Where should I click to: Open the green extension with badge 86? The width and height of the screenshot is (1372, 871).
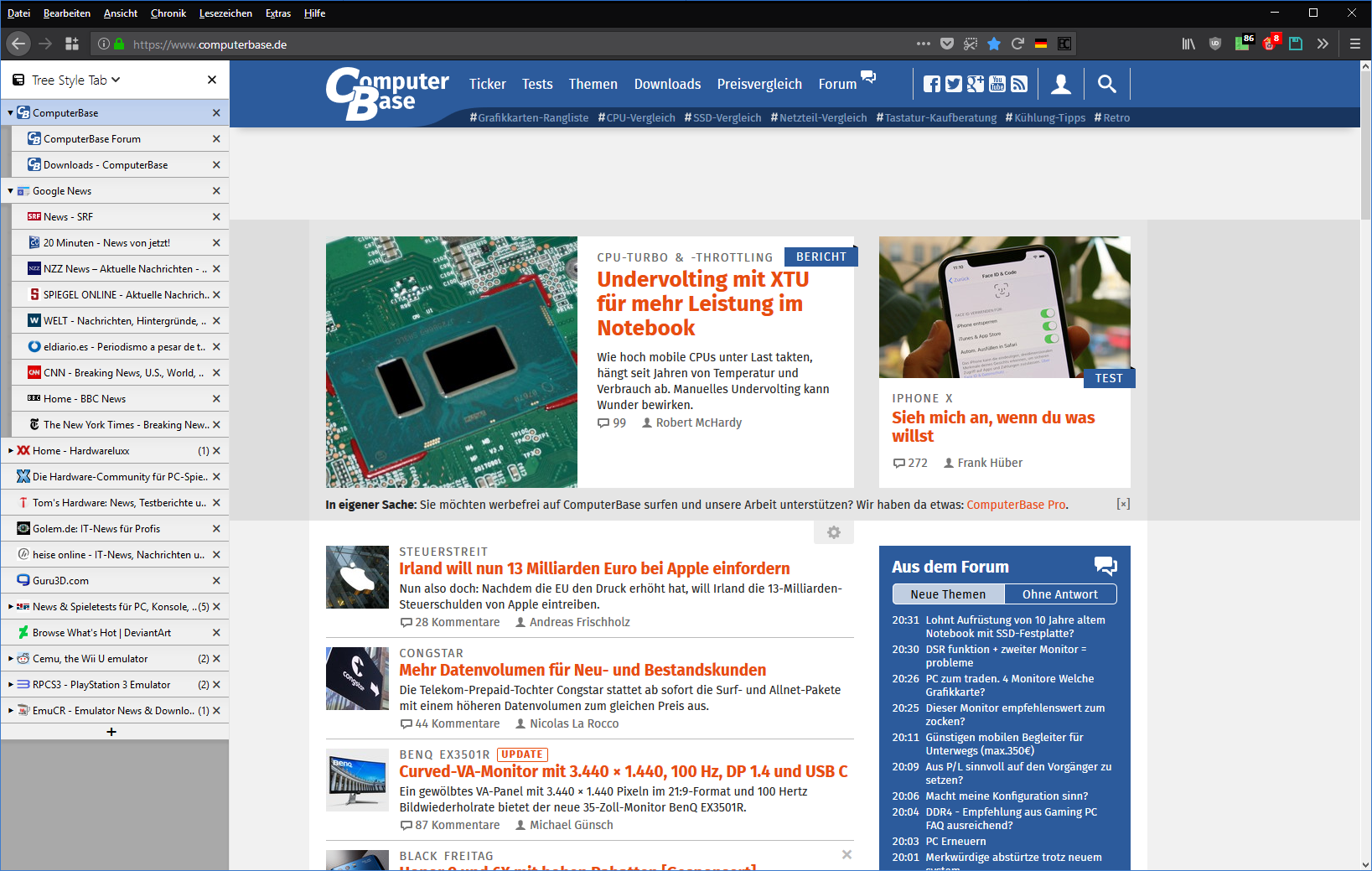click(1244, 43)
